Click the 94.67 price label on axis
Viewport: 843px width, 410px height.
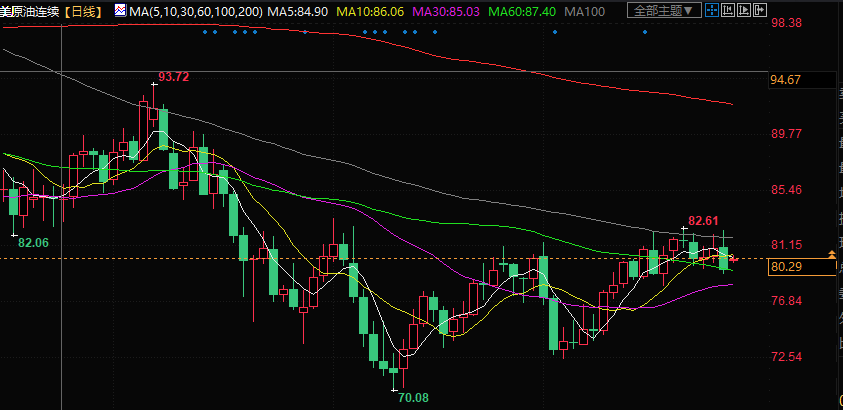pyautogui.click(x=789, y=80)
